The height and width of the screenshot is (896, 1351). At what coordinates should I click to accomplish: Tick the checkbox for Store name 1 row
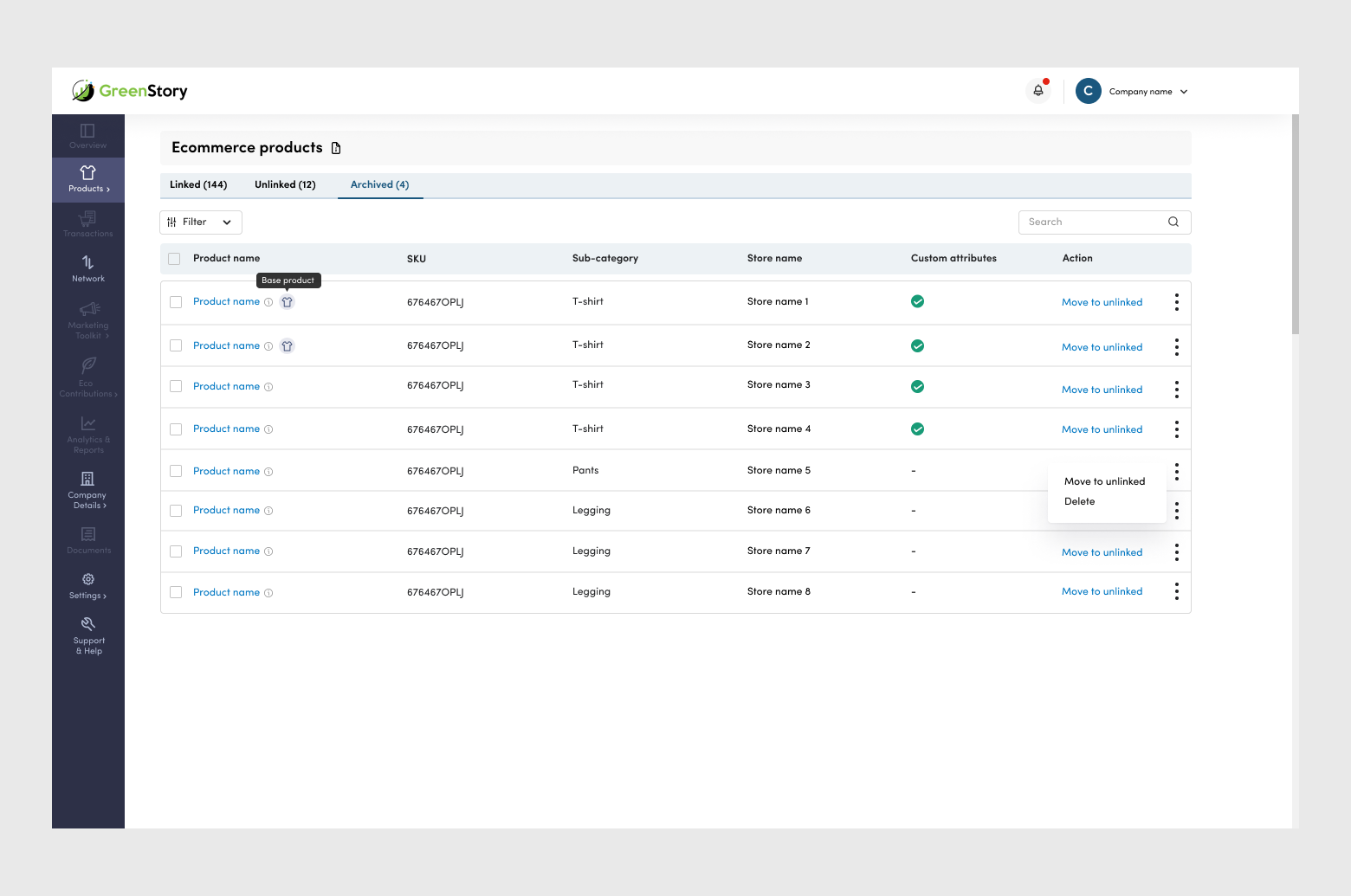(x=176, y=302)
